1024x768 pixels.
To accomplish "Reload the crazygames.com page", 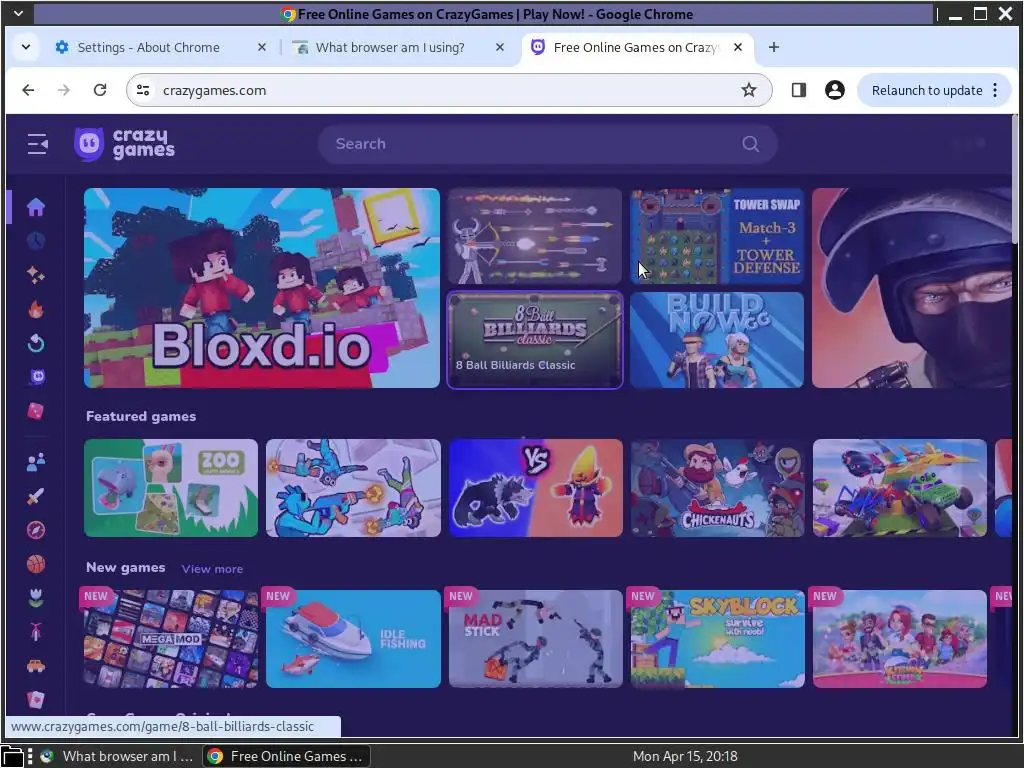I will click(99, 90).
